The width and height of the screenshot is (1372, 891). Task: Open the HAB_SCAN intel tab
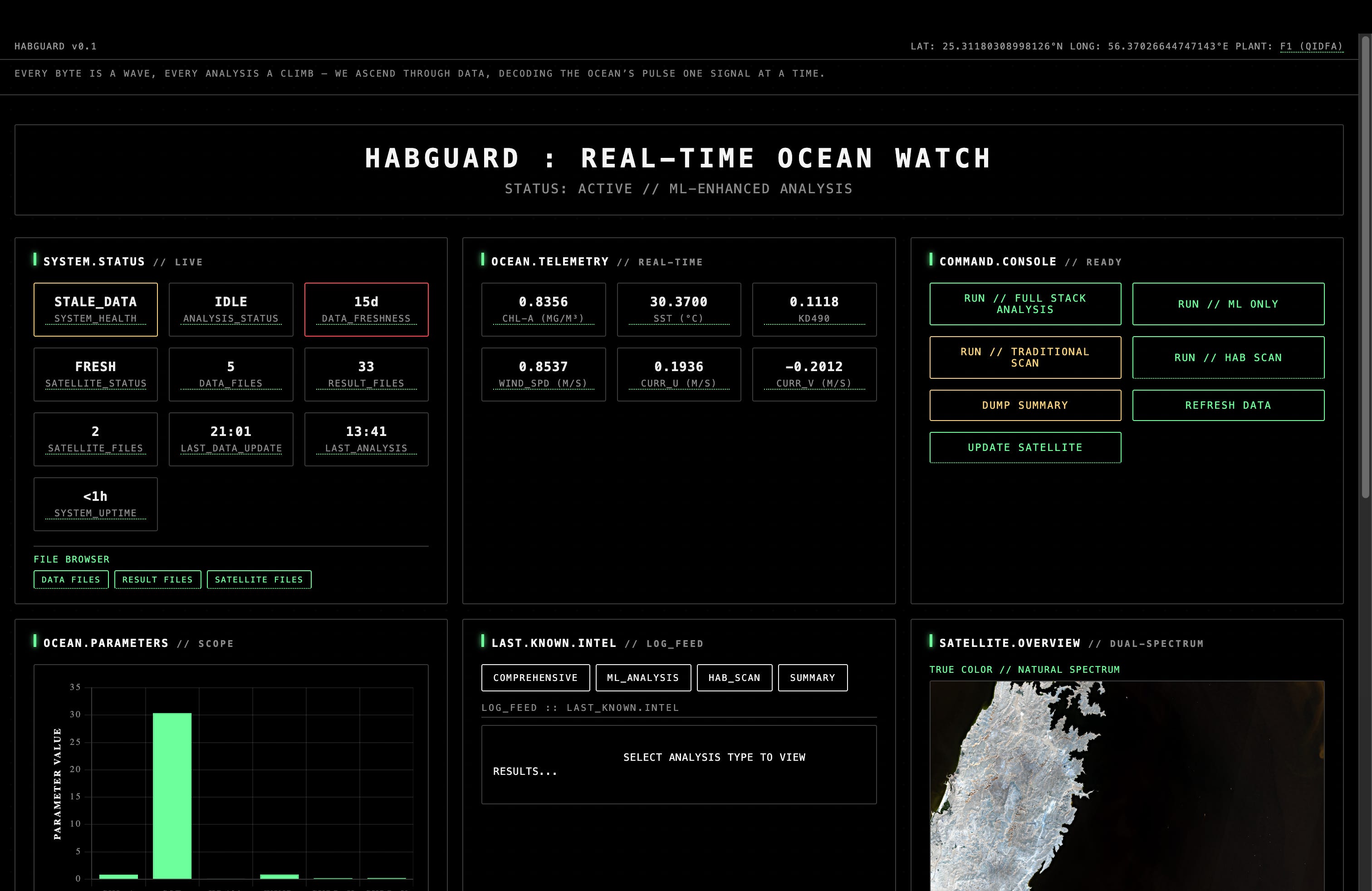(x=734, y=677)
